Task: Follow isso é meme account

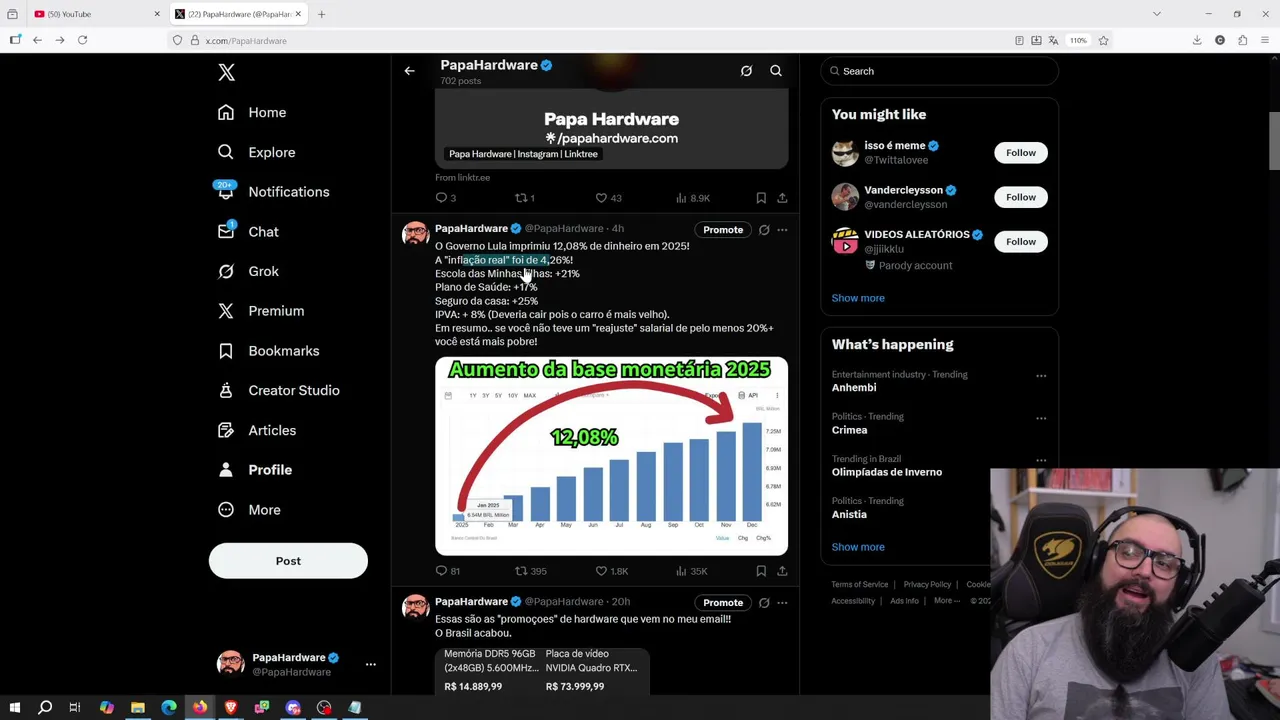Action: click(1021, 153)
